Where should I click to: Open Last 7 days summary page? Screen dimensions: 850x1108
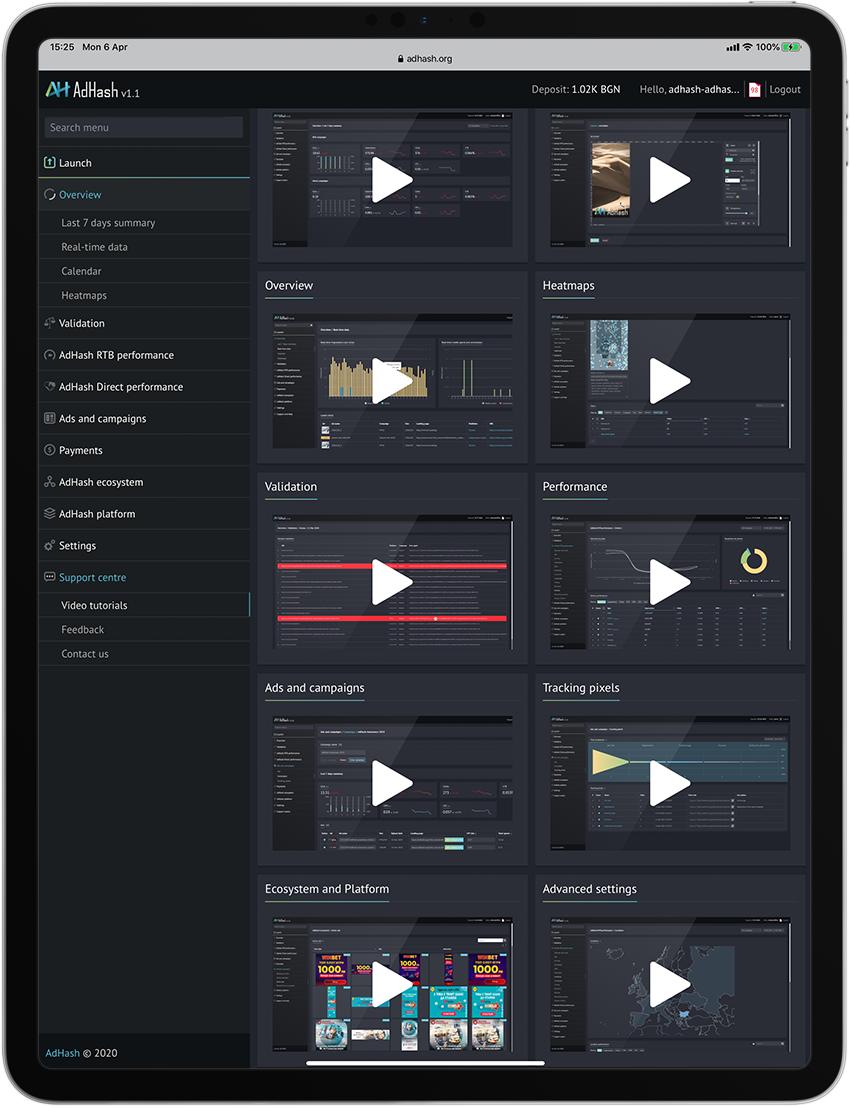click(108, 223)
